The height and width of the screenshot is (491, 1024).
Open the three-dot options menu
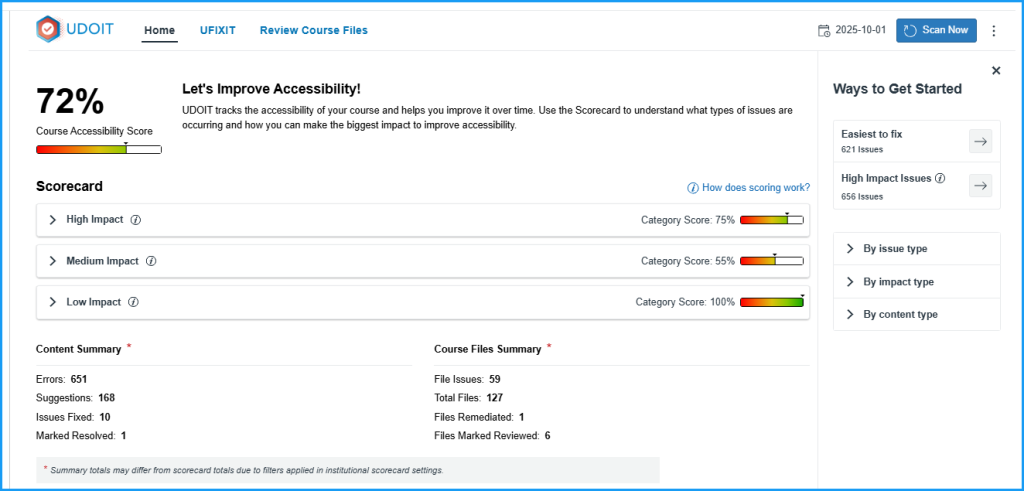[x=993, y=31]
